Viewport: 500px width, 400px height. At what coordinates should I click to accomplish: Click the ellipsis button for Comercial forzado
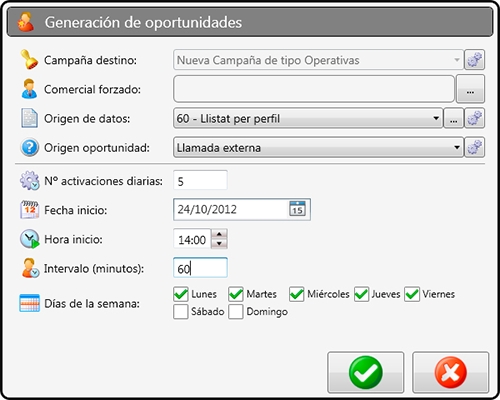[470, 89]
